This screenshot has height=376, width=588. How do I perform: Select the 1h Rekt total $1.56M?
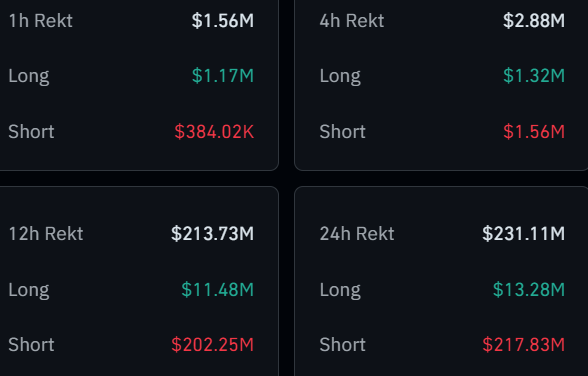click(223, 21)
